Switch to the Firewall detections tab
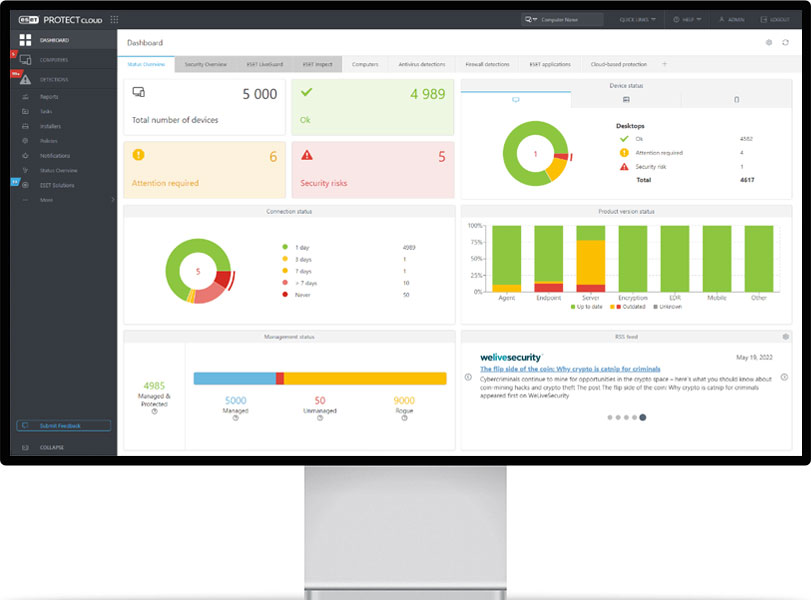The image size is (811, 600). point(487,64)
